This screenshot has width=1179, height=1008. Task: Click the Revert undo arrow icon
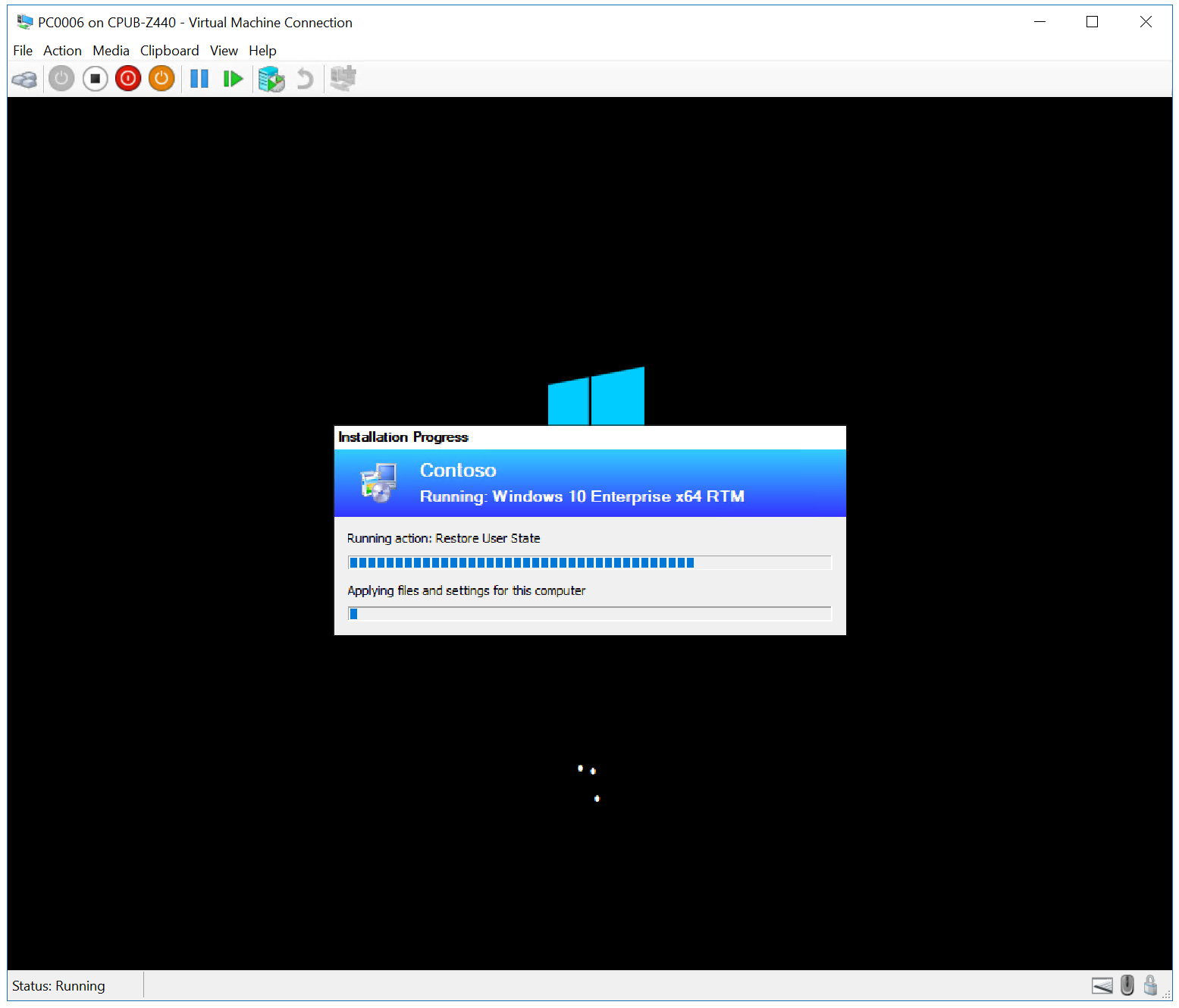tap(305, 79)
